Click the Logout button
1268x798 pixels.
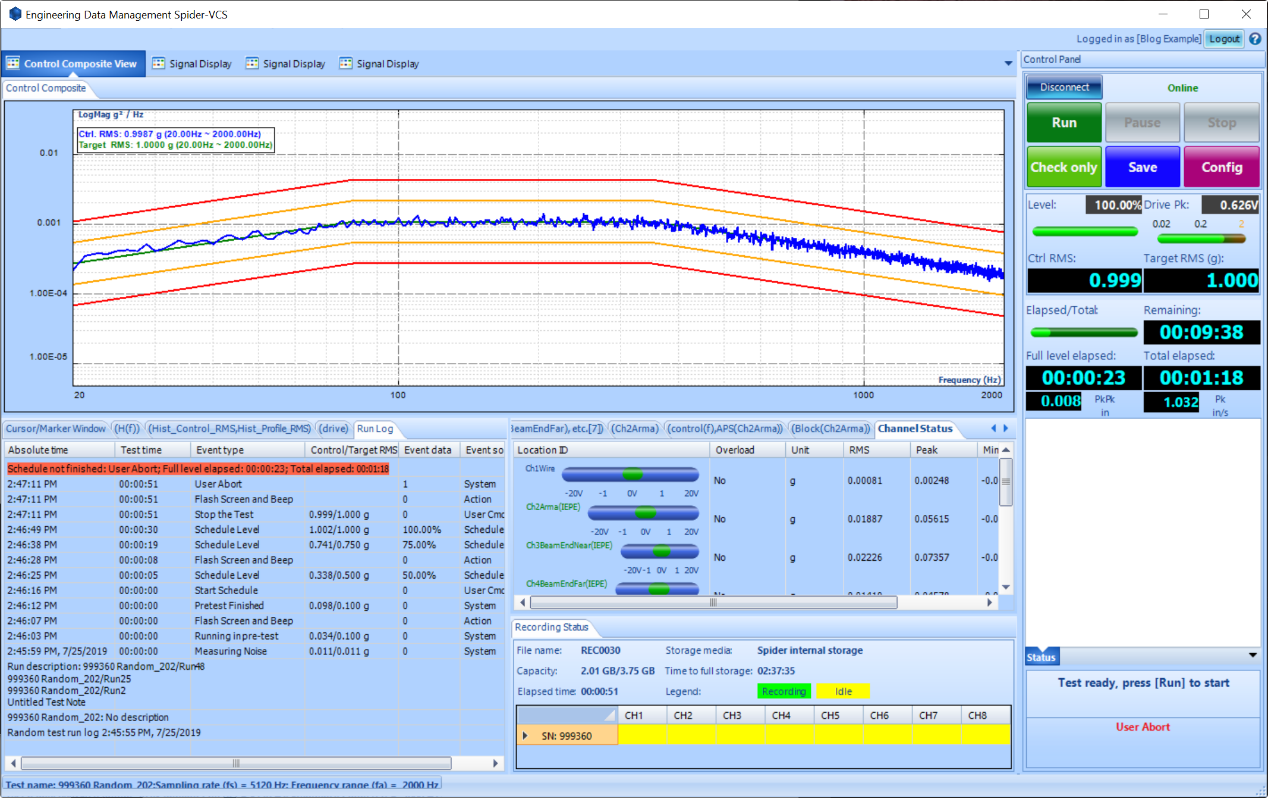point(1224,39)
